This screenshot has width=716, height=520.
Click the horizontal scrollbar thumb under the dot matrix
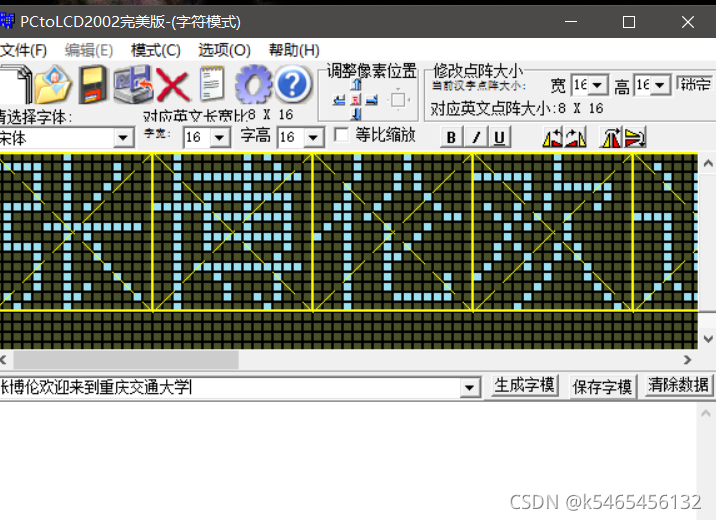[126, 360]
